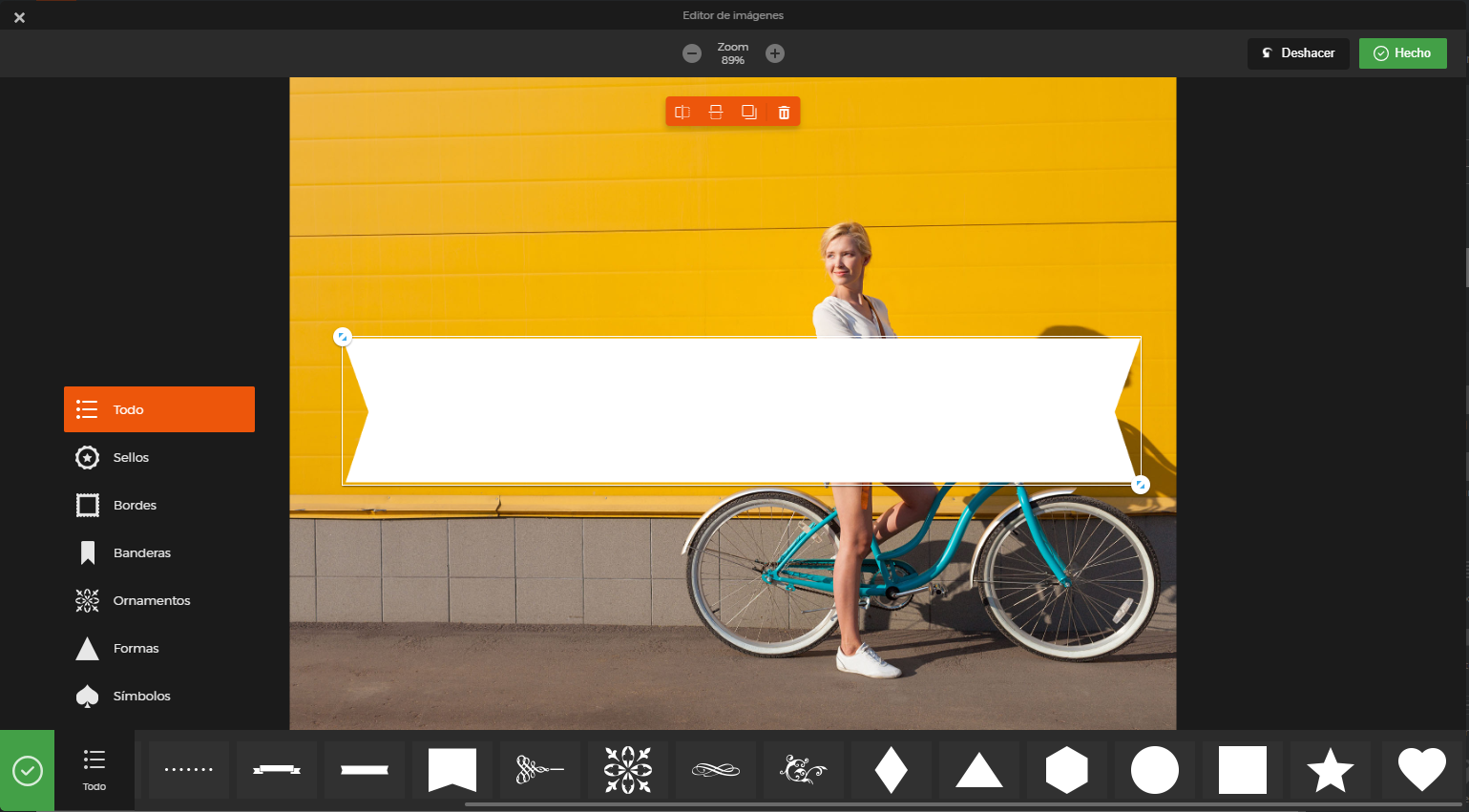Delete the selected shape with trash icon
This screenshot has height=812, width=1469.
pyautogui.click(x=784, y=113)
